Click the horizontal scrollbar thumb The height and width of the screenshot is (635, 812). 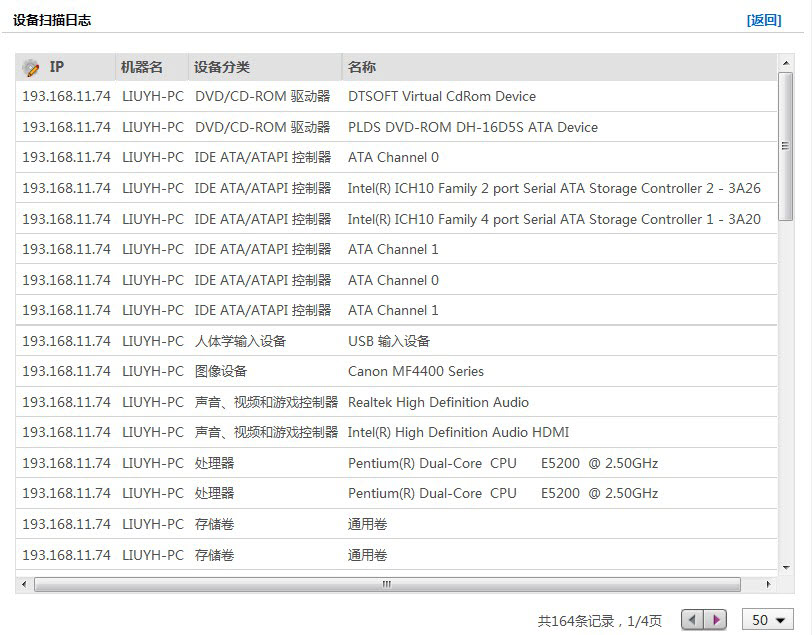pos(386,584)
